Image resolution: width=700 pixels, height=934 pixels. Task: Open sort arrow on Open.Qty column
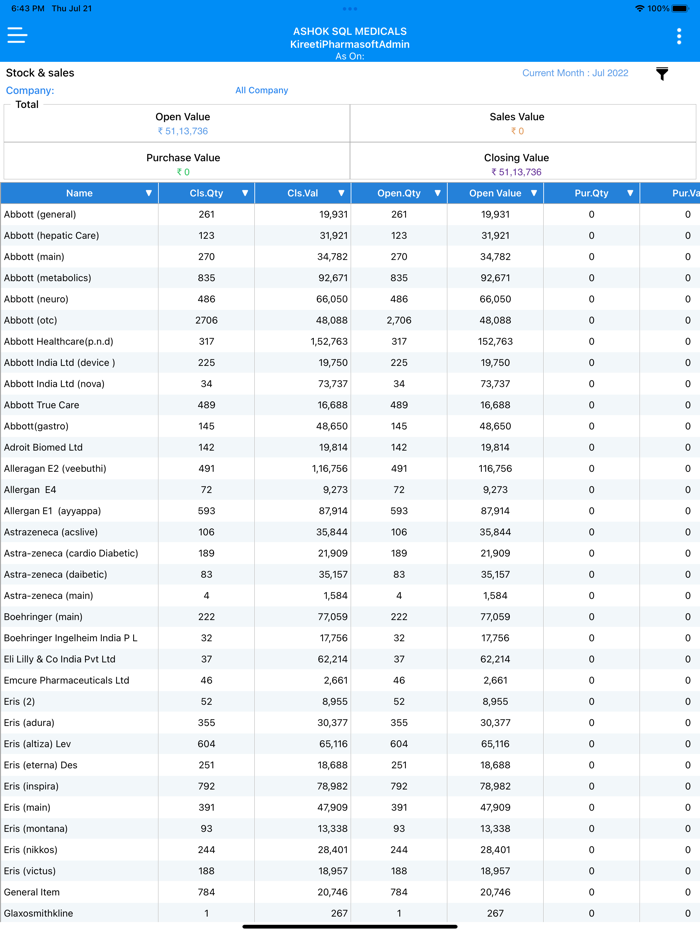pos(437,193)
